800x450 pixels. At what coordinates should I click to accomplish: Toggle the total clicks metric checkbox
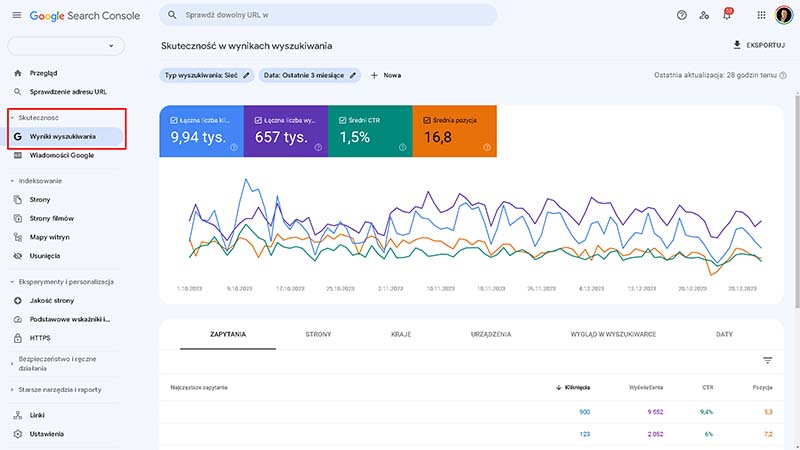(174, 121)
